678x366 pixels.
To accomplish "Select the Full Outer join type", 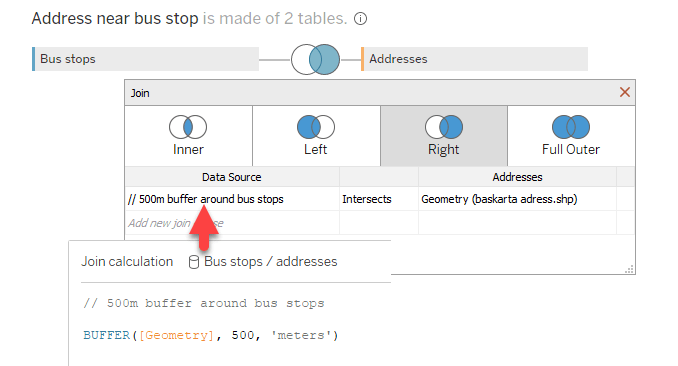I will (x=571, y=136).
